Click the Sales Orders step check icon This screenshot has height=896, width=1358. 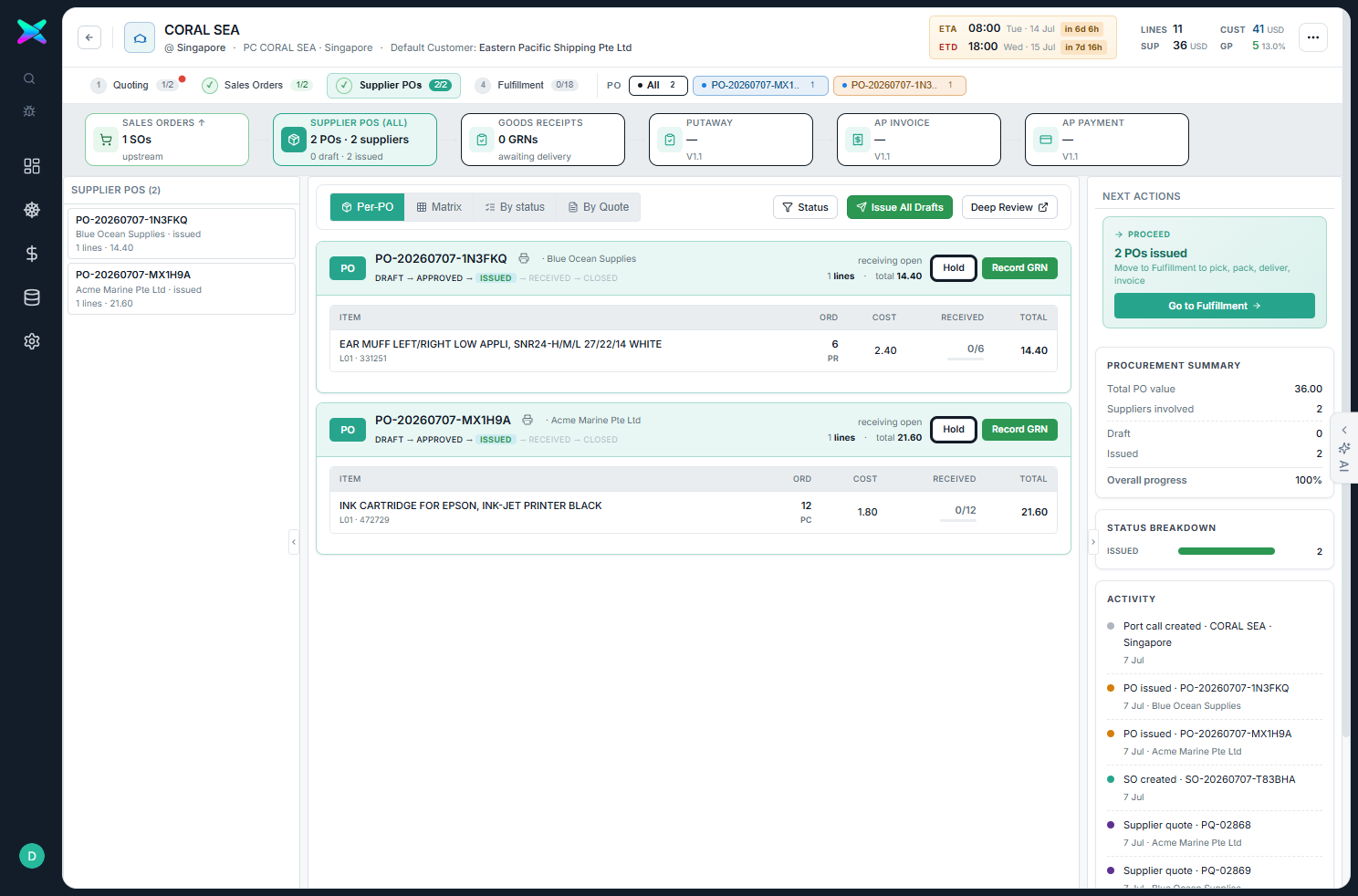coord(210,85)
